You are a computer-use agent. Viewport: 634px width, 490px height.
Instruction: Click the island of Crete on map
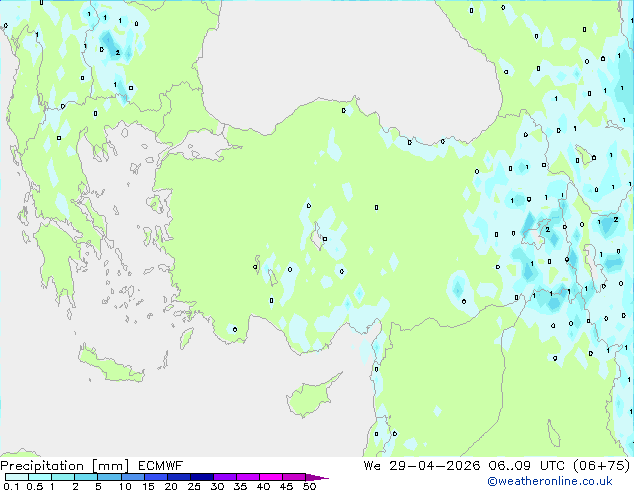click(x=110, y=365)
